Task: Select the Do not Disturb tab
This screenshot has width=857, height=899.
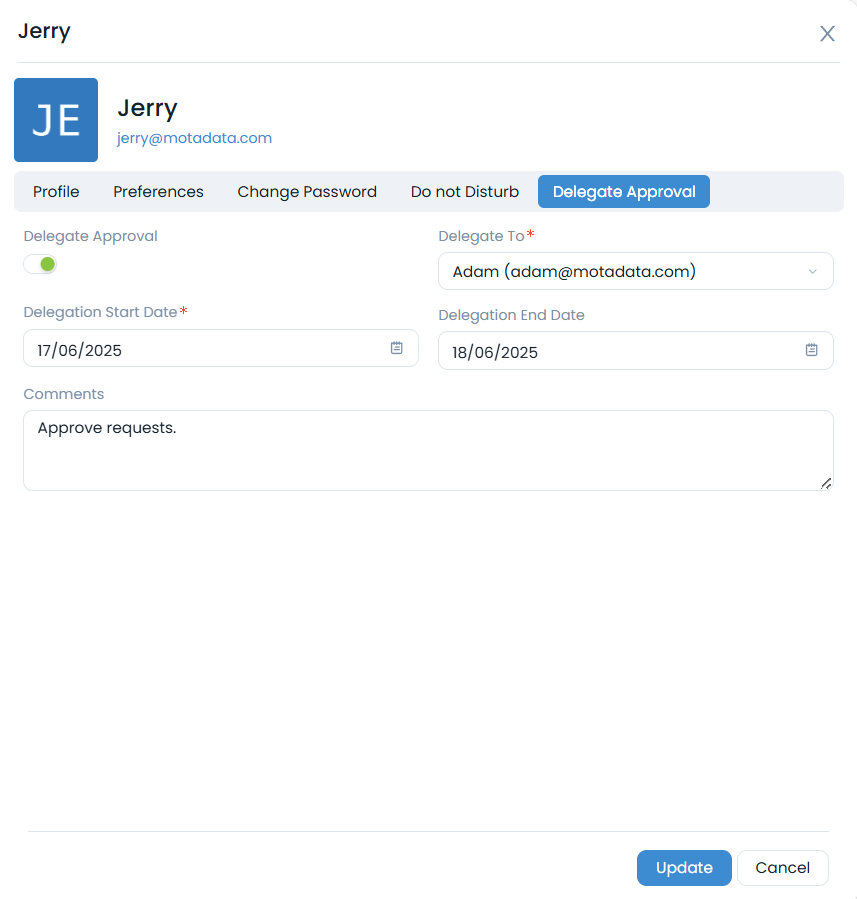Action: pos(465,192)
